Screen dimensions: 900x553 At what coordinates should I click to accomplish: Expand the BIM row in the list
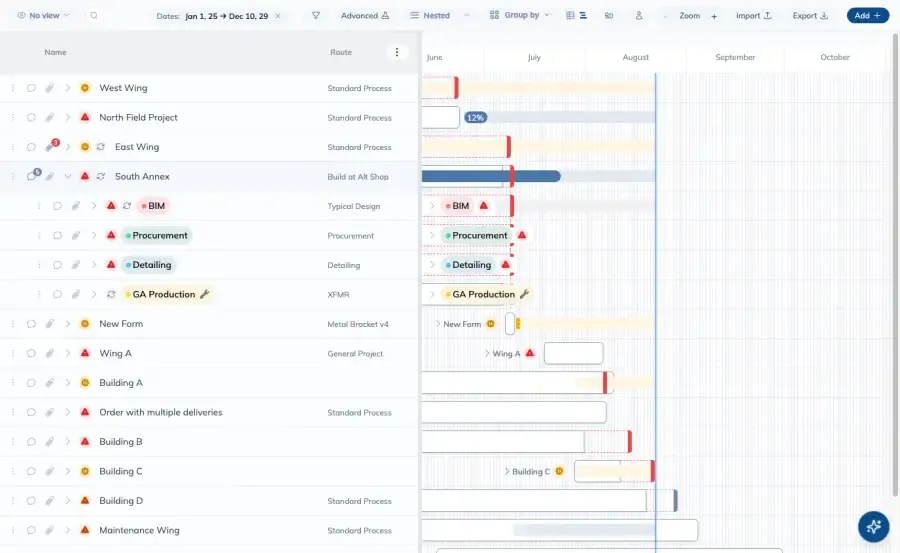click(x=94, y=206)
